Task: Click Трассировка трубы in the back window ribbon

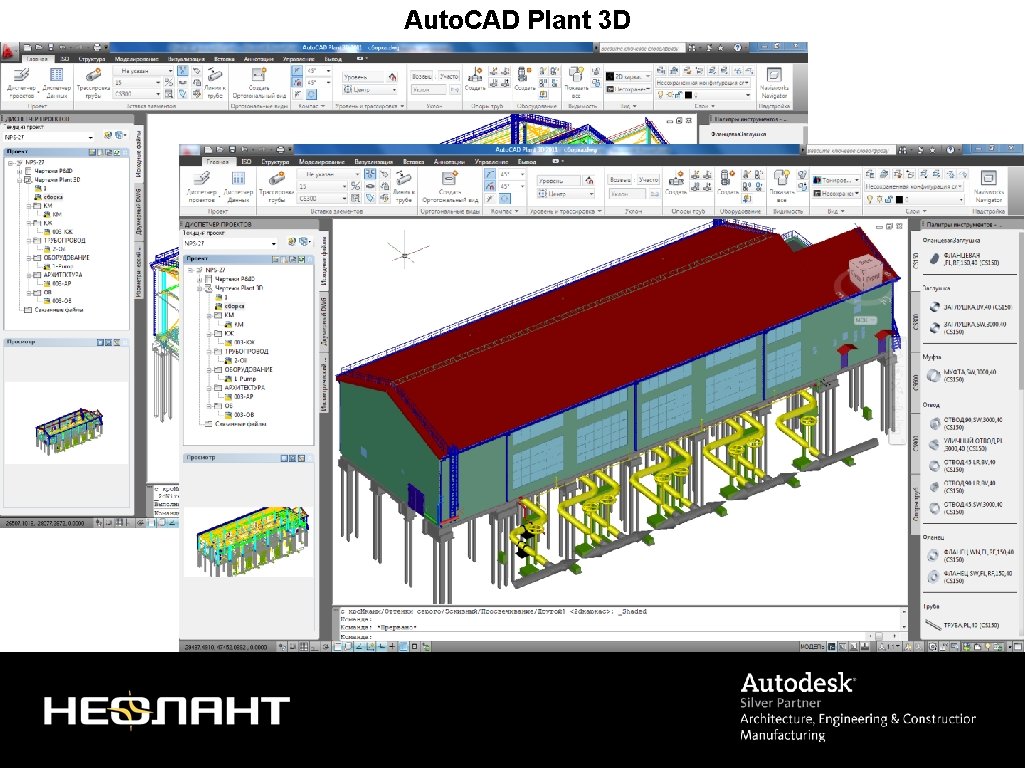Action: (93, 83)
